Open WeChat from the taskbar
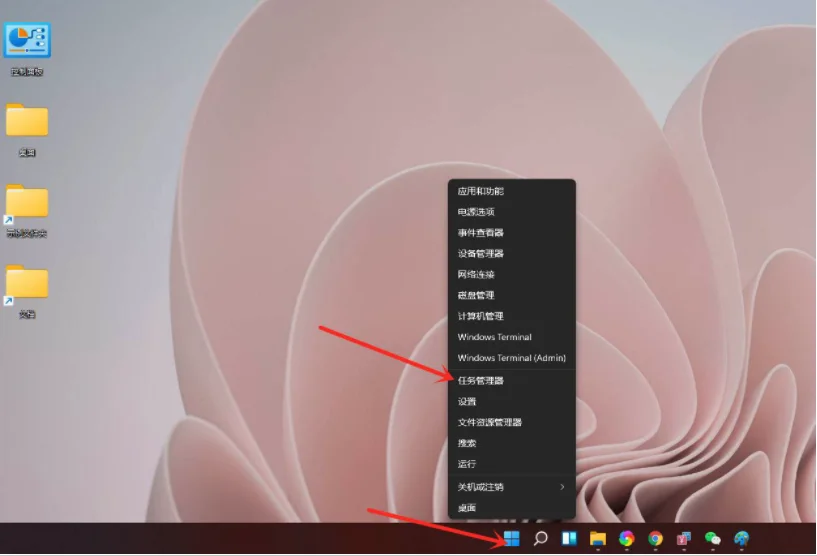This screenshot has height=556, width=817. (x=712, y=539)
